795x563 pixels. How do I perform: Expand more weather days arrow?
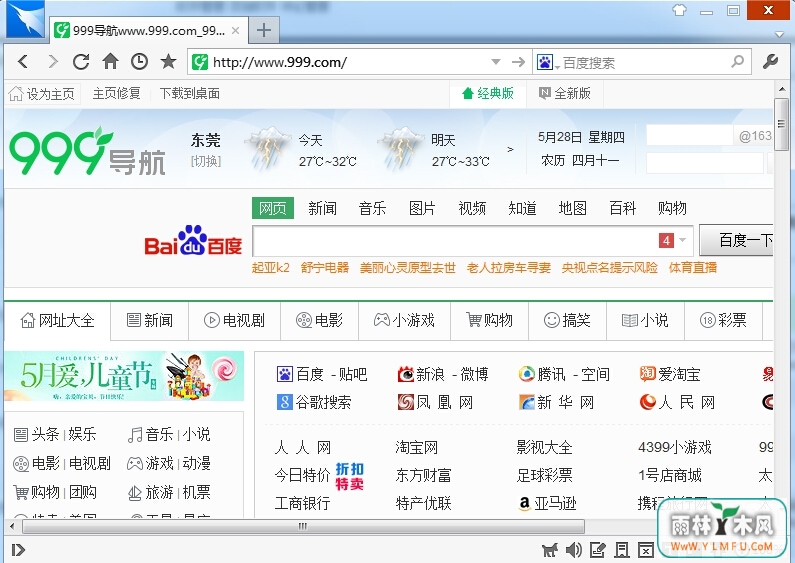point(510,149)
